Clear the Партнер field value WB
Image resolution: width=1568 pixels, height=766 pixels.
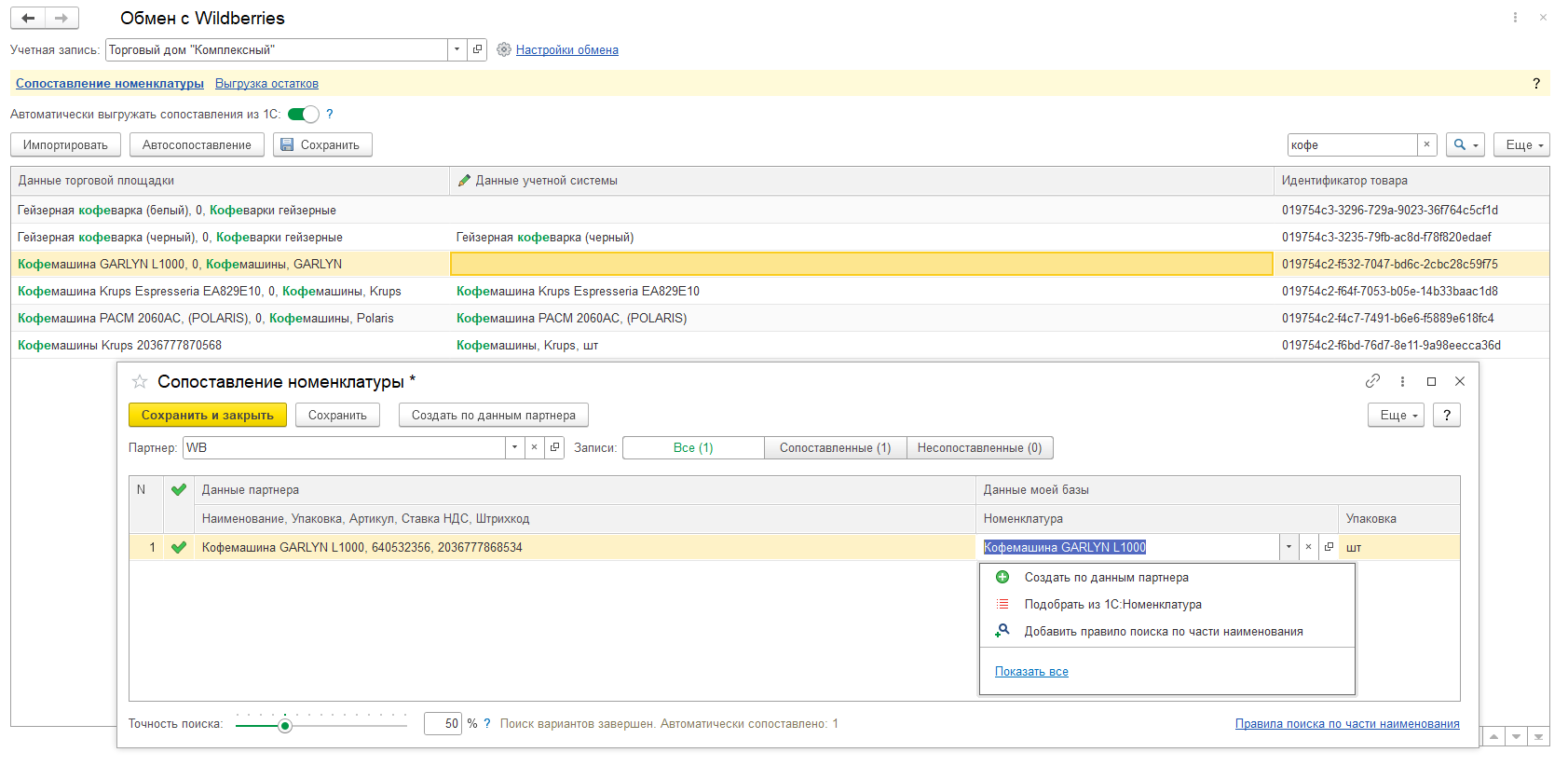point(534,447)
